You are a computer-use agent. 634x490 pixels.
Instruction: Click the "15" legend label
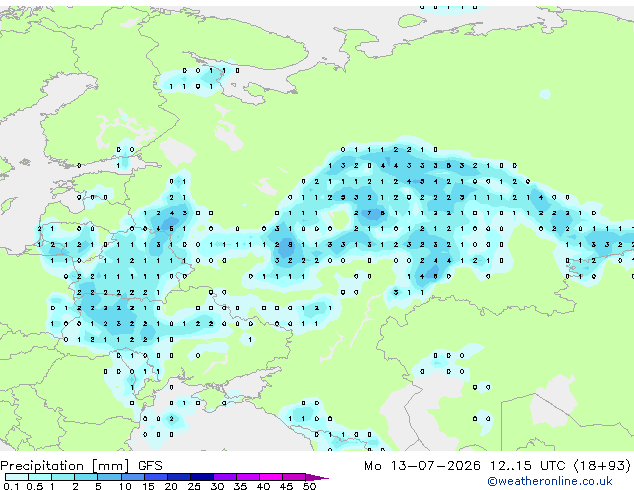point(148,486)
